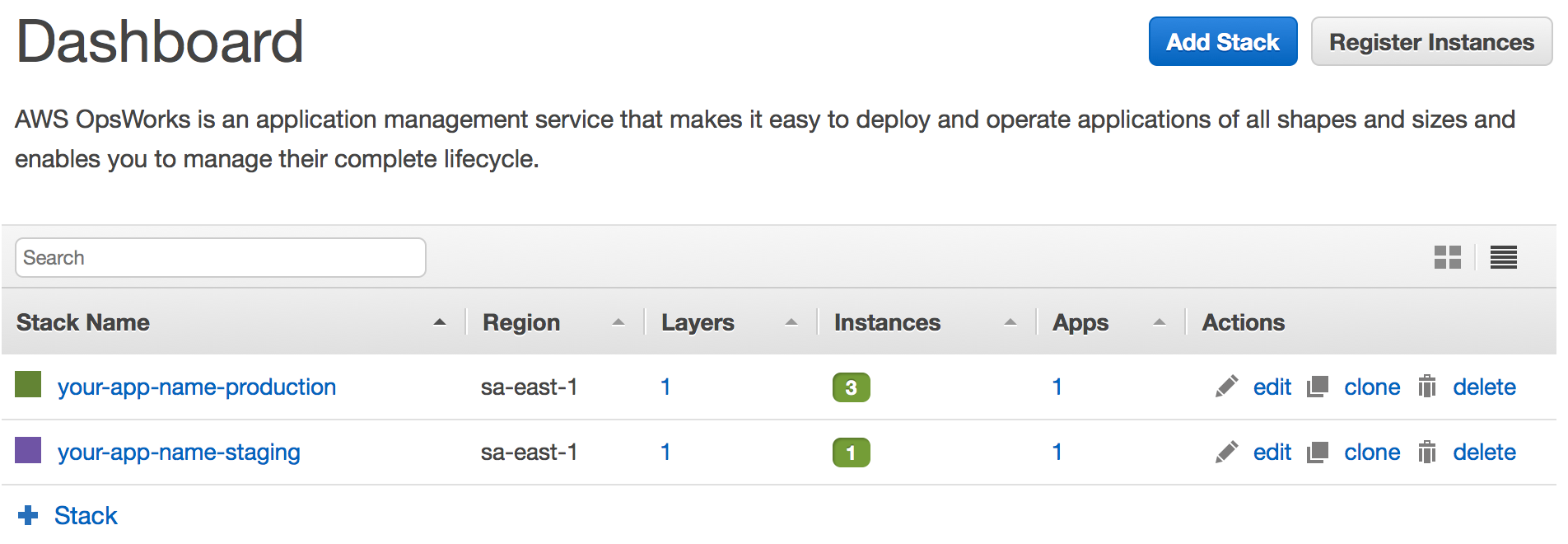Sort by Layers column arrow
Viewport: 1568px width, 544px height.
click(x=791, y=322)
